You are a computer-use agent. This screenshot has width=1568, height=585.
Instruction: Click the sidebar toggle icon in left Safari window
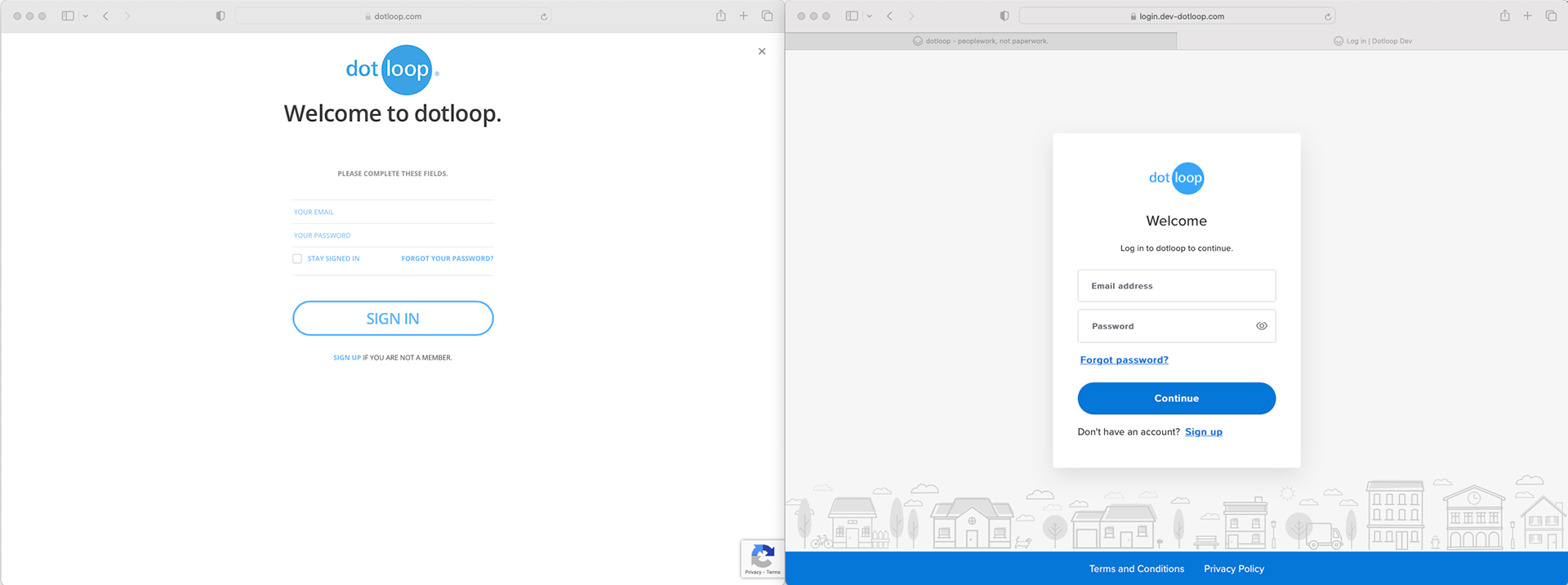click(68, 16)
